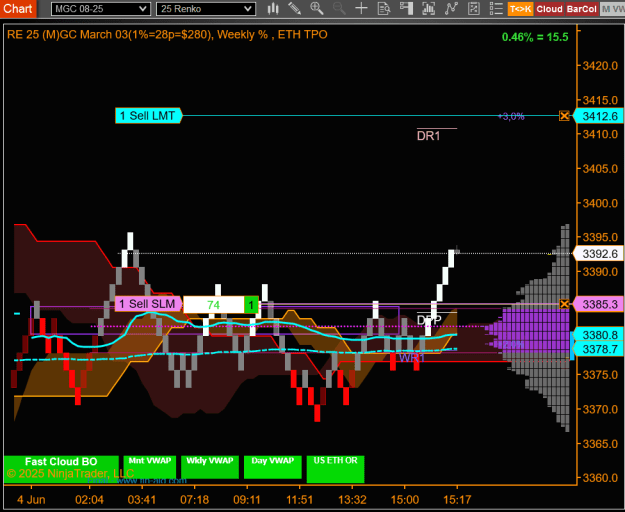Image resolution: width=625 pixels, height=512 pixels.
Task: Click the WR1 pivot level label
Action: 412,357
